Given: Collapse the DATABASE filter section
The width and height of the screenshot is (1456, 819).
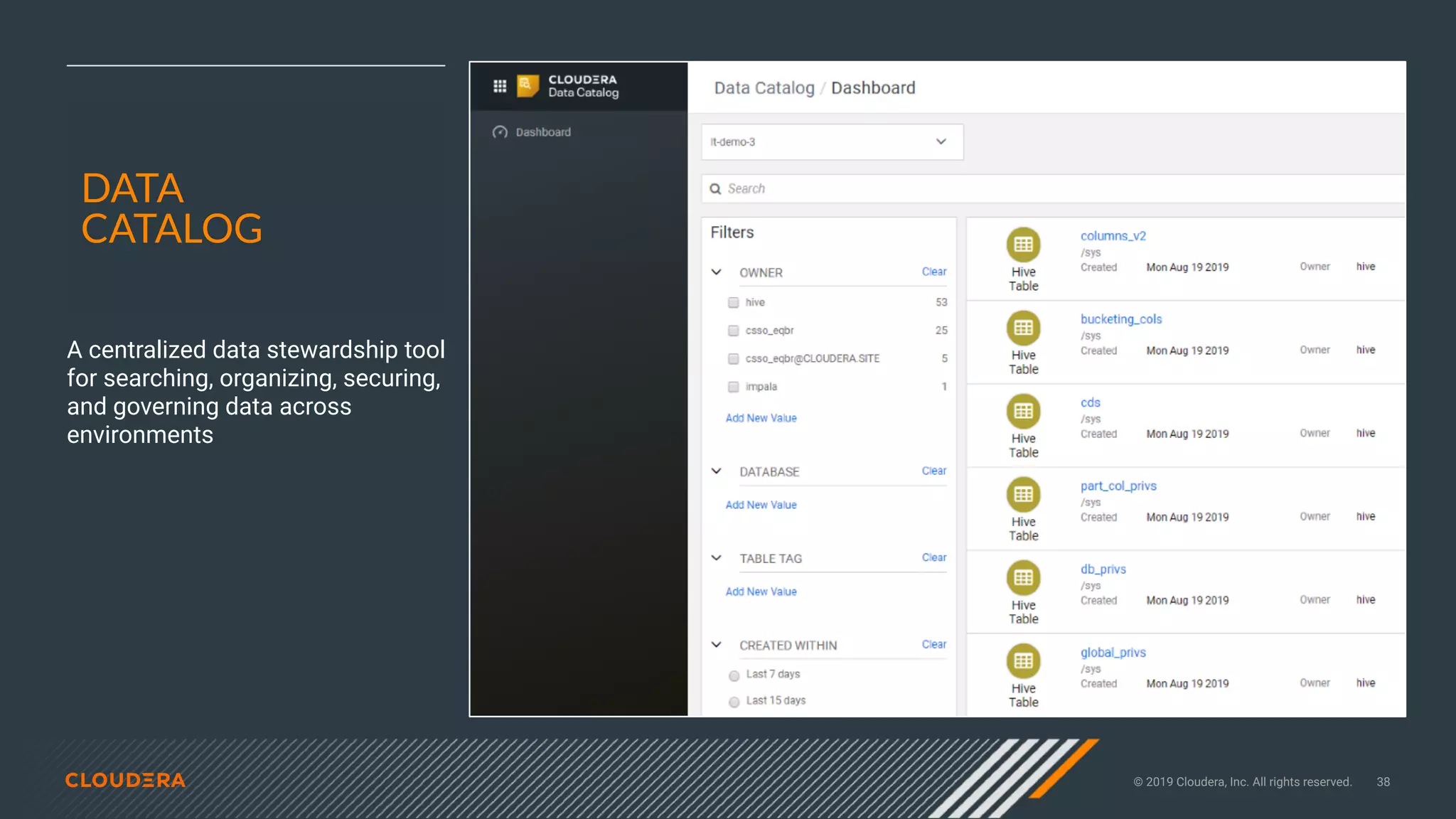Looking at the screenshot, I should point(717,471).
